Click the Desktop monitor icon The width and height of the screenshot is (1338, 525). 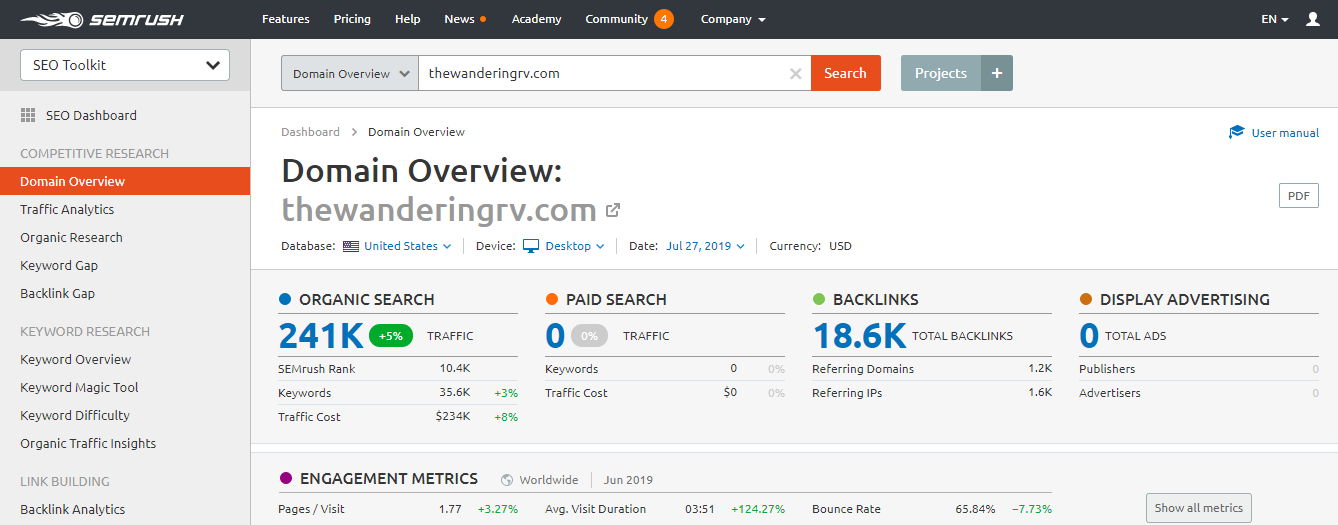(x=531, y=246)
